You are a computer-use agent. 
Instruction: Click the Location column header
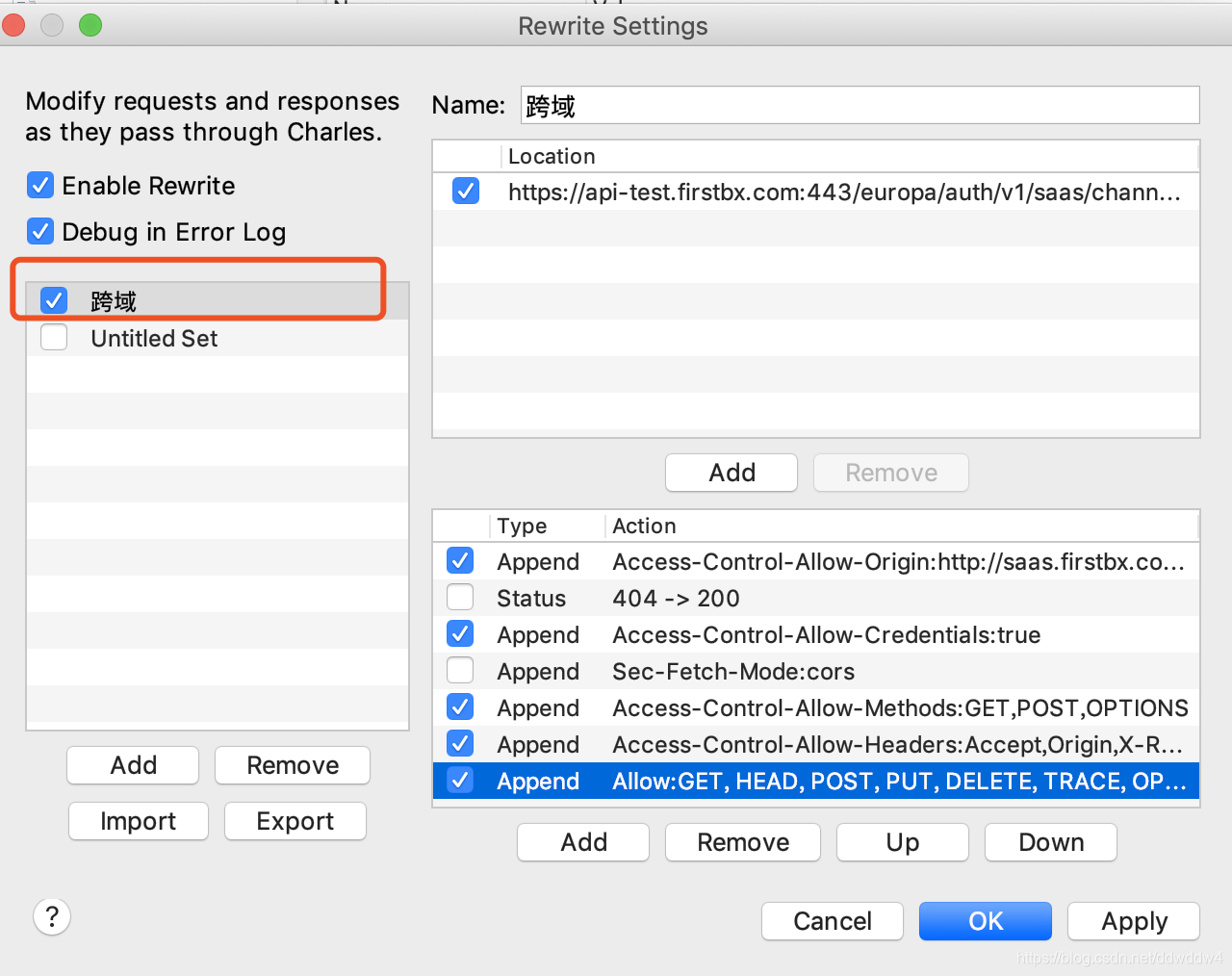[850, 156]
